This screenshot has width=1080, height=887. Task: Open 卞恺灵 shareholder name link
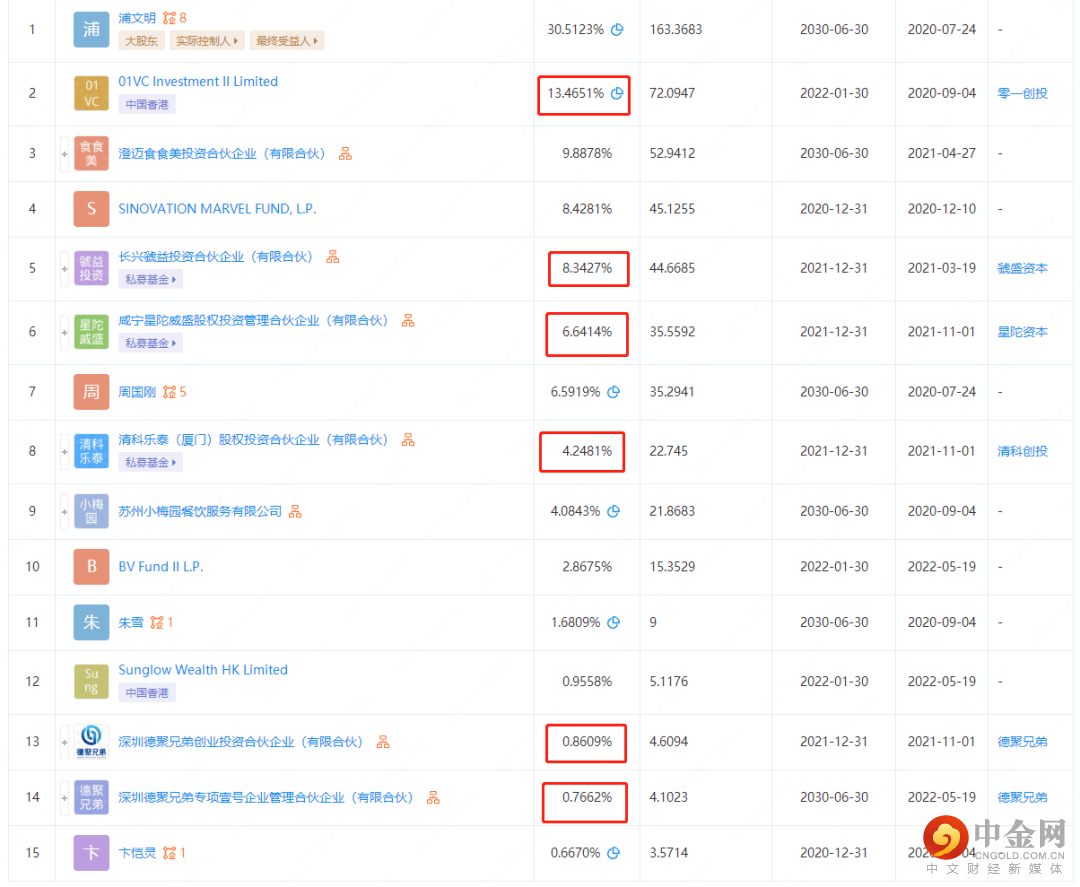pyautogui.click(x=137, y=853)
